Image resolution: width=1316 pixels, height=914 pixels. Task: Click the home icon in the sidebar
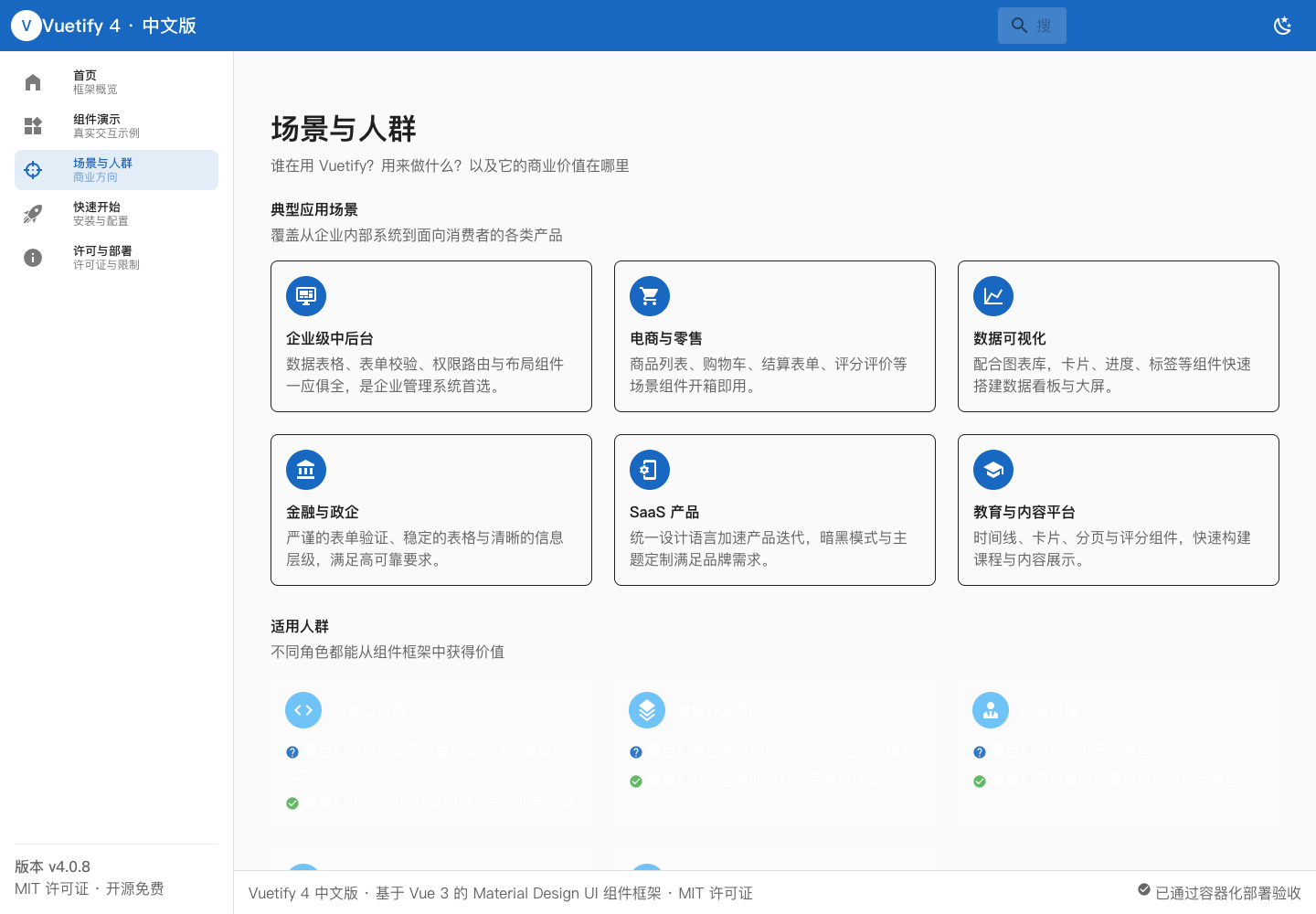[x=33, y=82]
